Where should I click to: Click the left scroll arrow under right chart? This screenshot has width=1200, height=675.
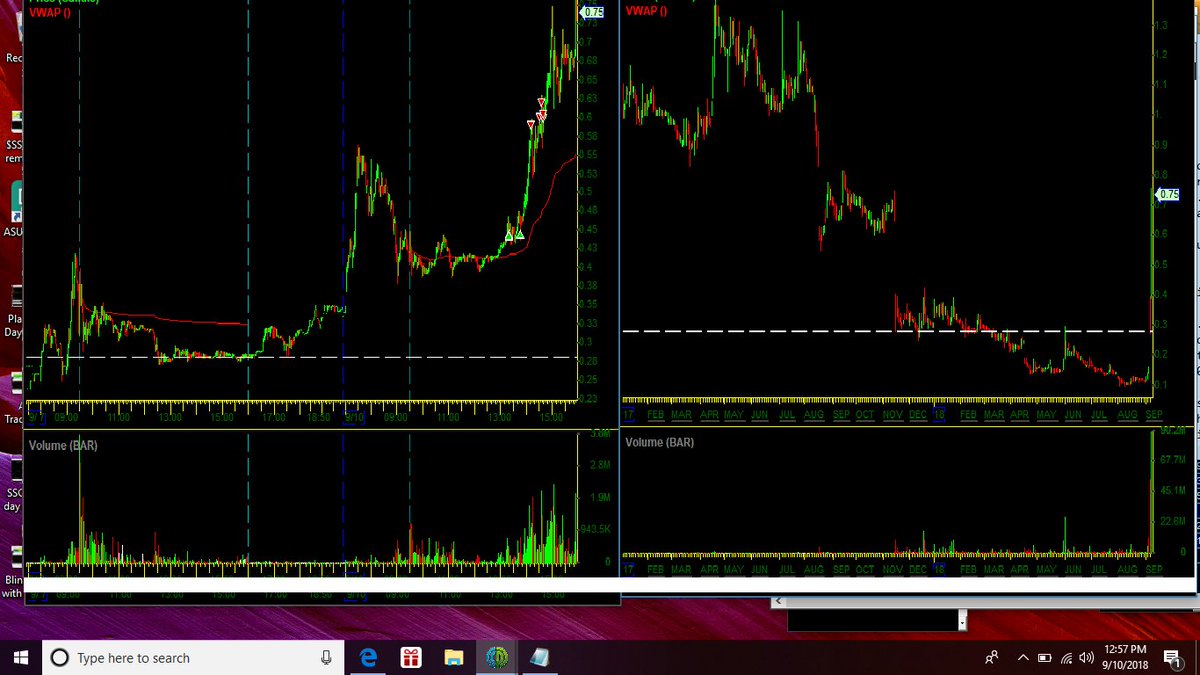[x=780, y=601]
